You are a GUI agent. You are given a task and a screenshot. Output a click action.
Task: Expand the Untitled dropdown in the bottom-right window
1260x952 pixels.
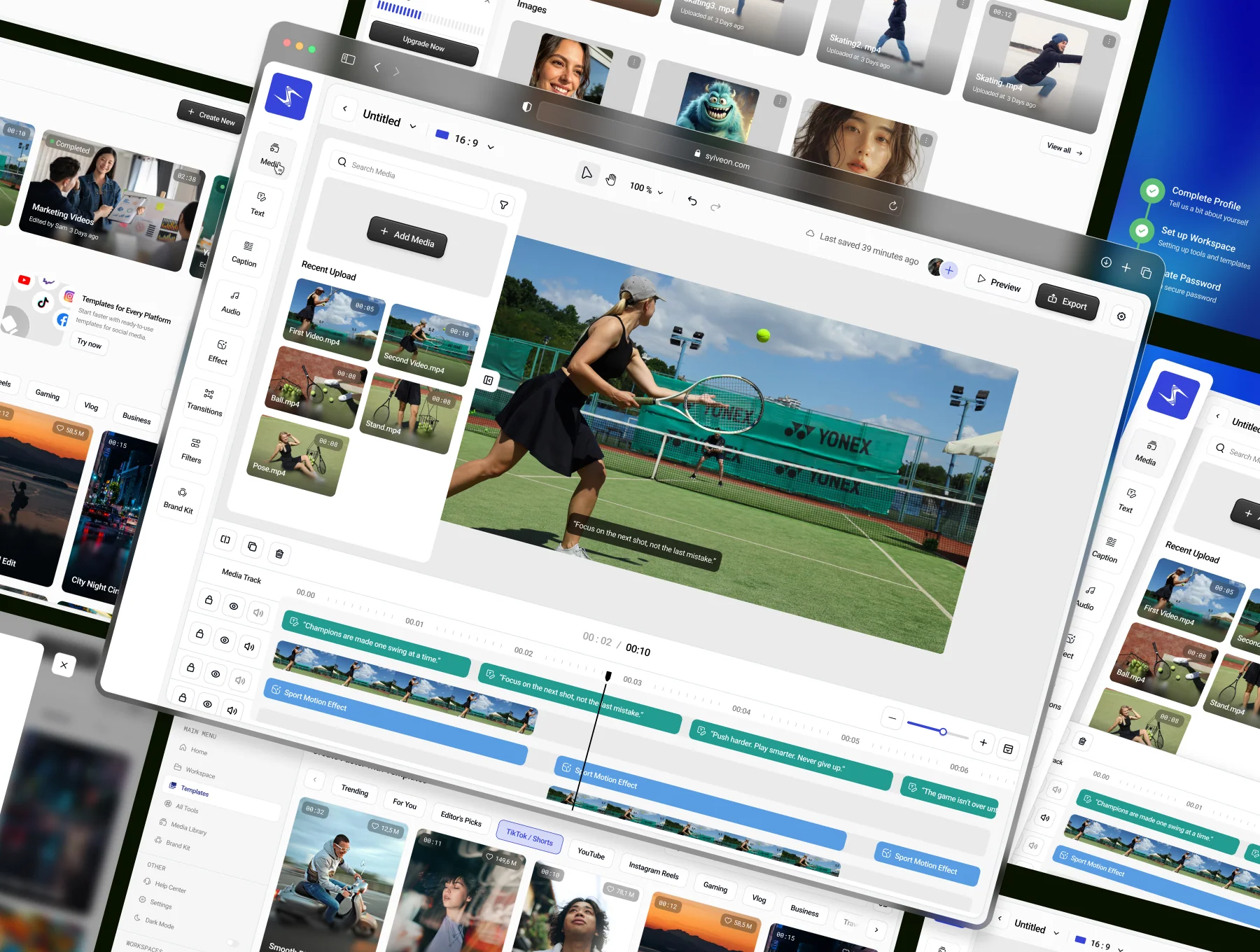[x=1056, y=933]
